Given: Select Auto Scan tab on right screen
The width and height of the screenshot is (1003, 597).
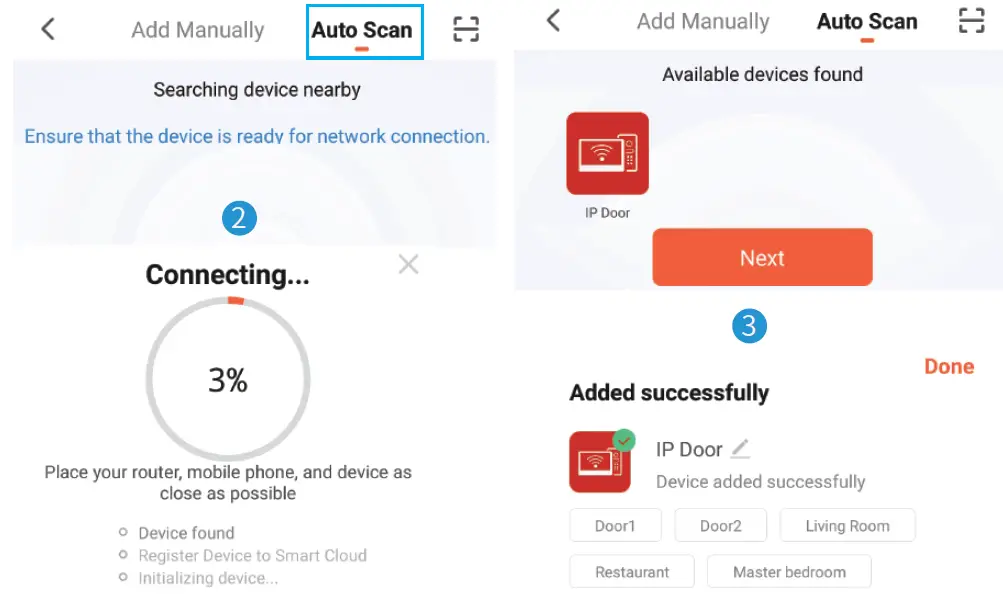Looking at the screenshot, I should click(867, 22).
